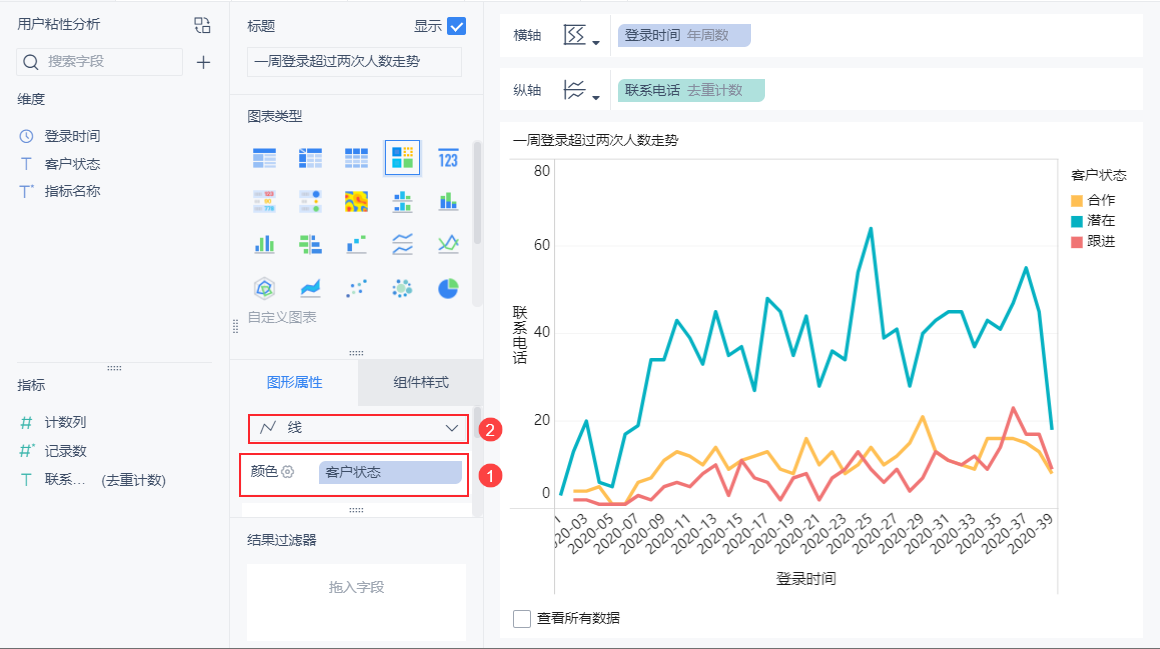The height and width of the screenshot is (649, 1160).
Task: Switch to the 组件样式 tab
Action: (x=420, y=383)
